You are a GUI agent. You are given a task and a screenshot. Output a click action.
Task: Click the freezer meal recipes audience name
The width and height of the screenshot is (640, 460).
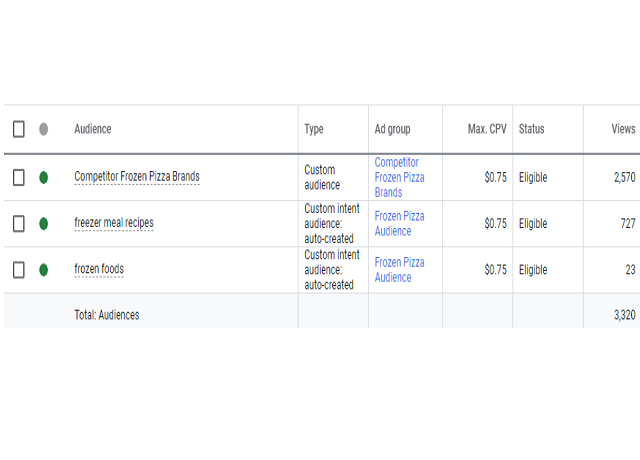(x=114, y=224)
